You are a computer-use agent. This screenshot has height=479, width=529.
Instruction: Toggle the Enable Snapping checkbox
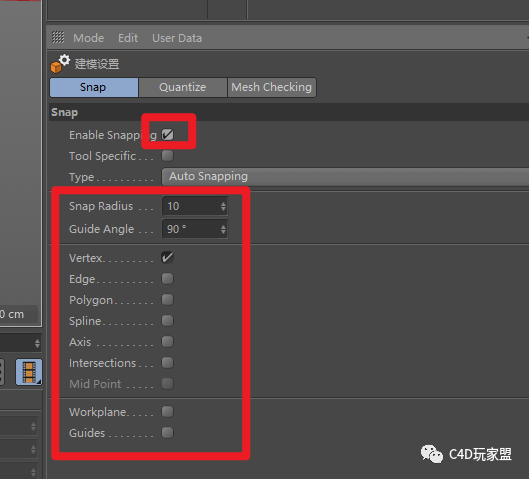coord(167,135)
